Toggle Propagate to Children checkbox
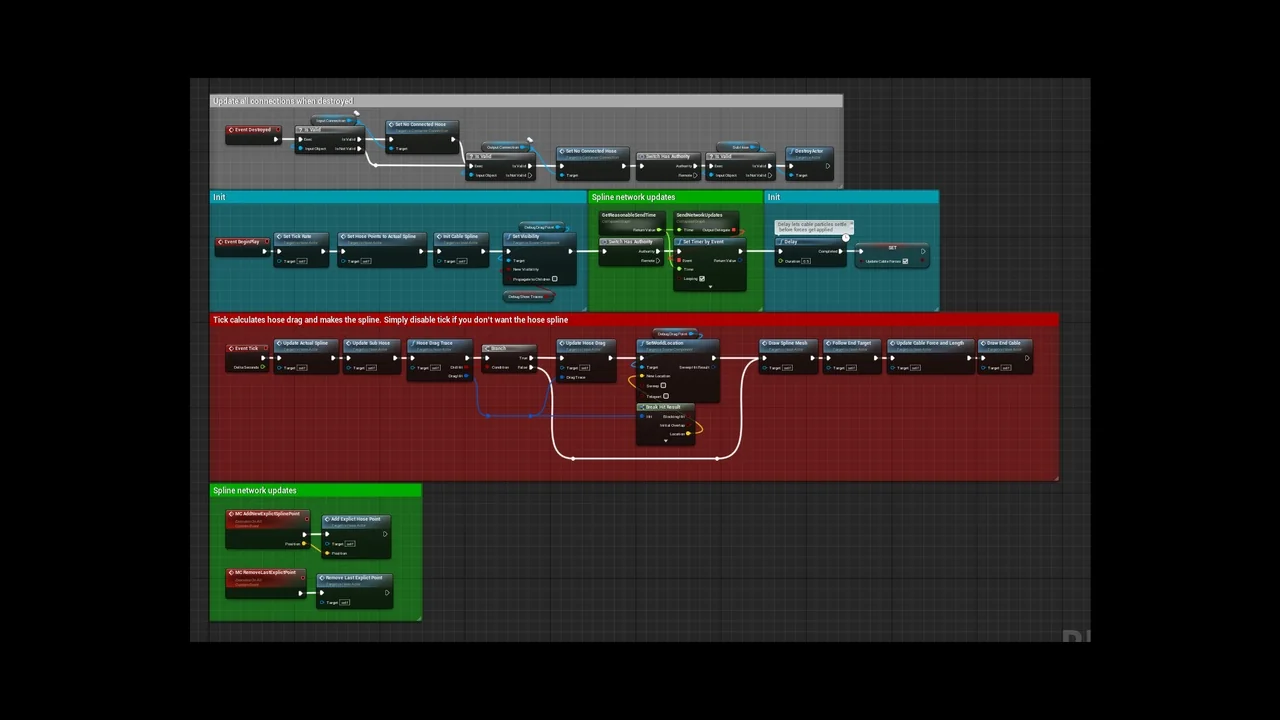Image resolution: width=1280 pixels, height=720 pixels. click(554, 279)
